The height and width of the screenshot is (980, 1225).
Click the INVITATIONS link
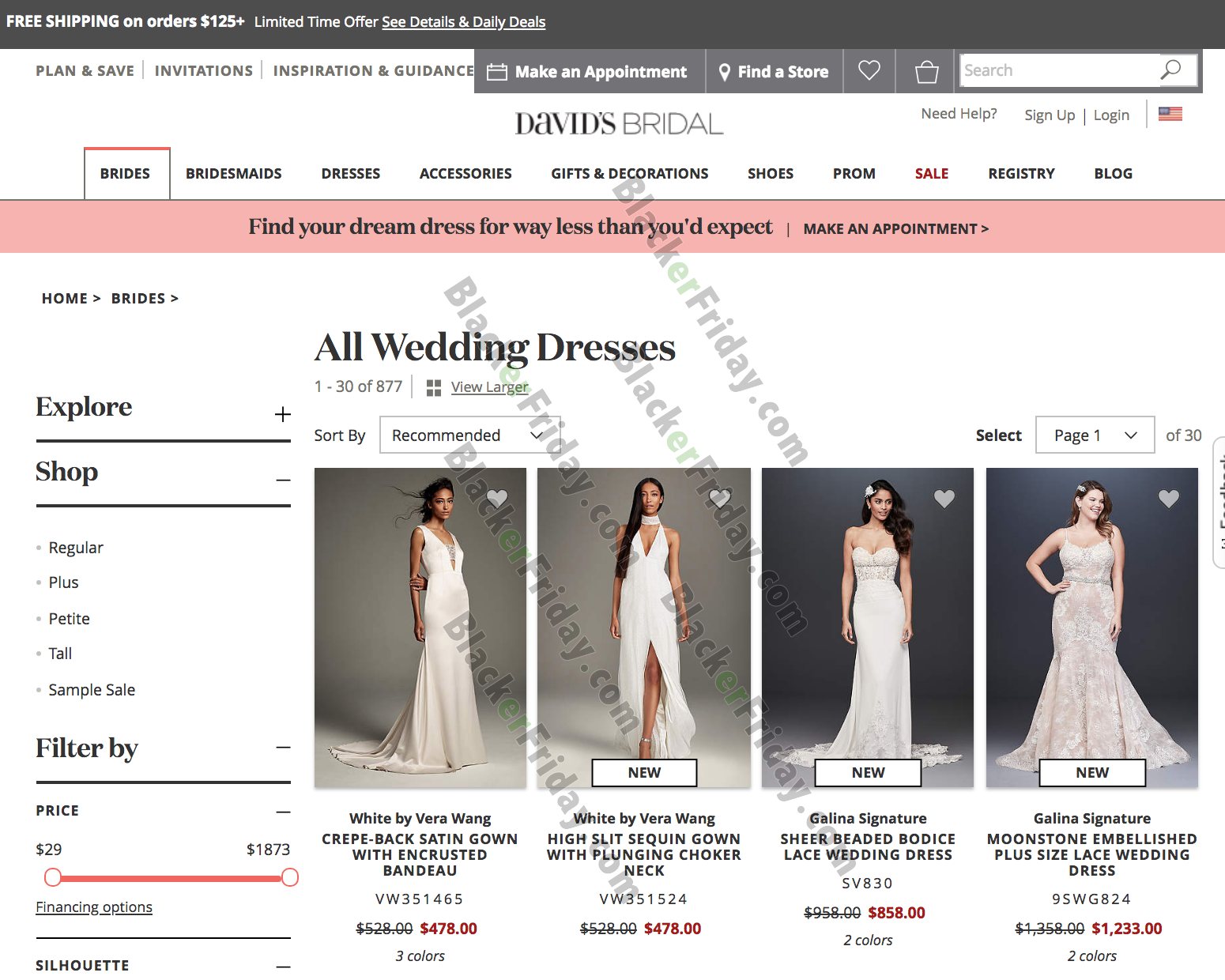point(204,70)
